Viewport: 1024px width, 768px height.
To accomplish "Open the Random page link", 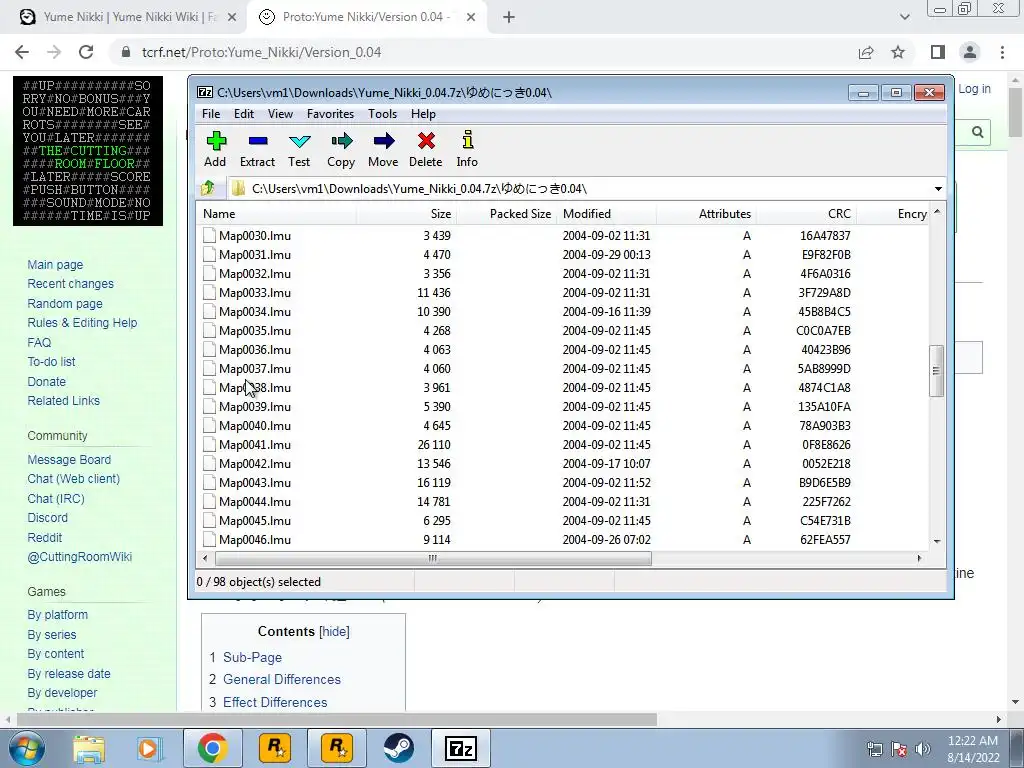I will click(x=65, y=304).
